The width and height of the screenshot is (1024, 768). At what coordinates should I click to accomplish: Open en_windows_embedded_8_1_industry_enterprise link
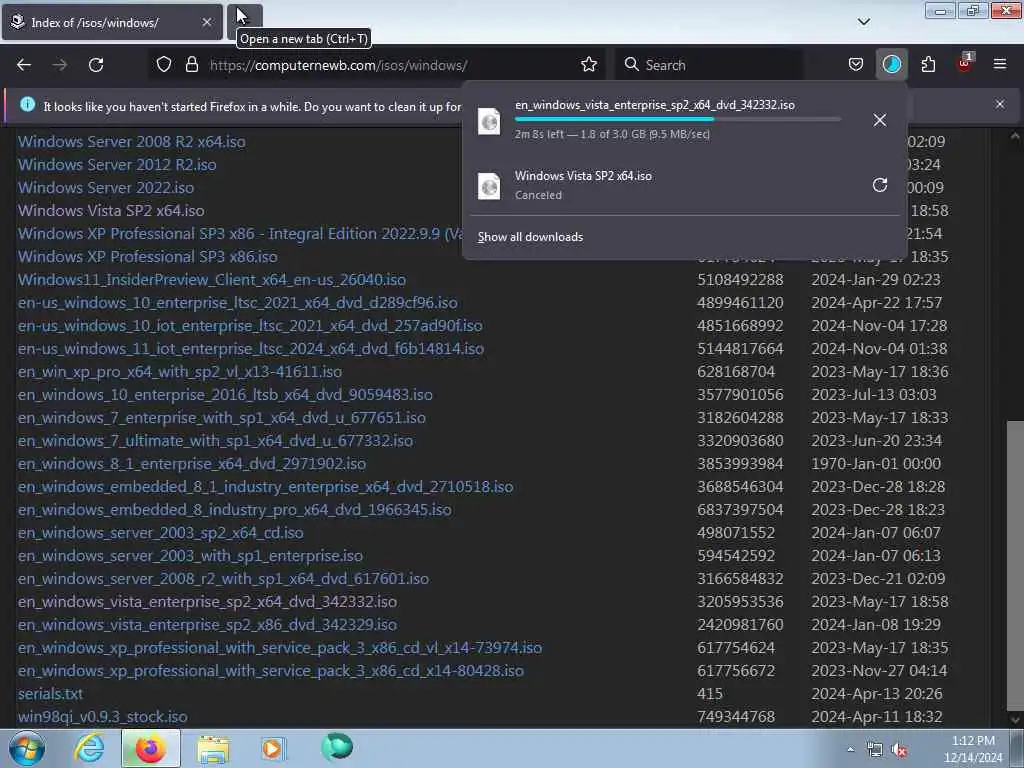pos(266,487)
